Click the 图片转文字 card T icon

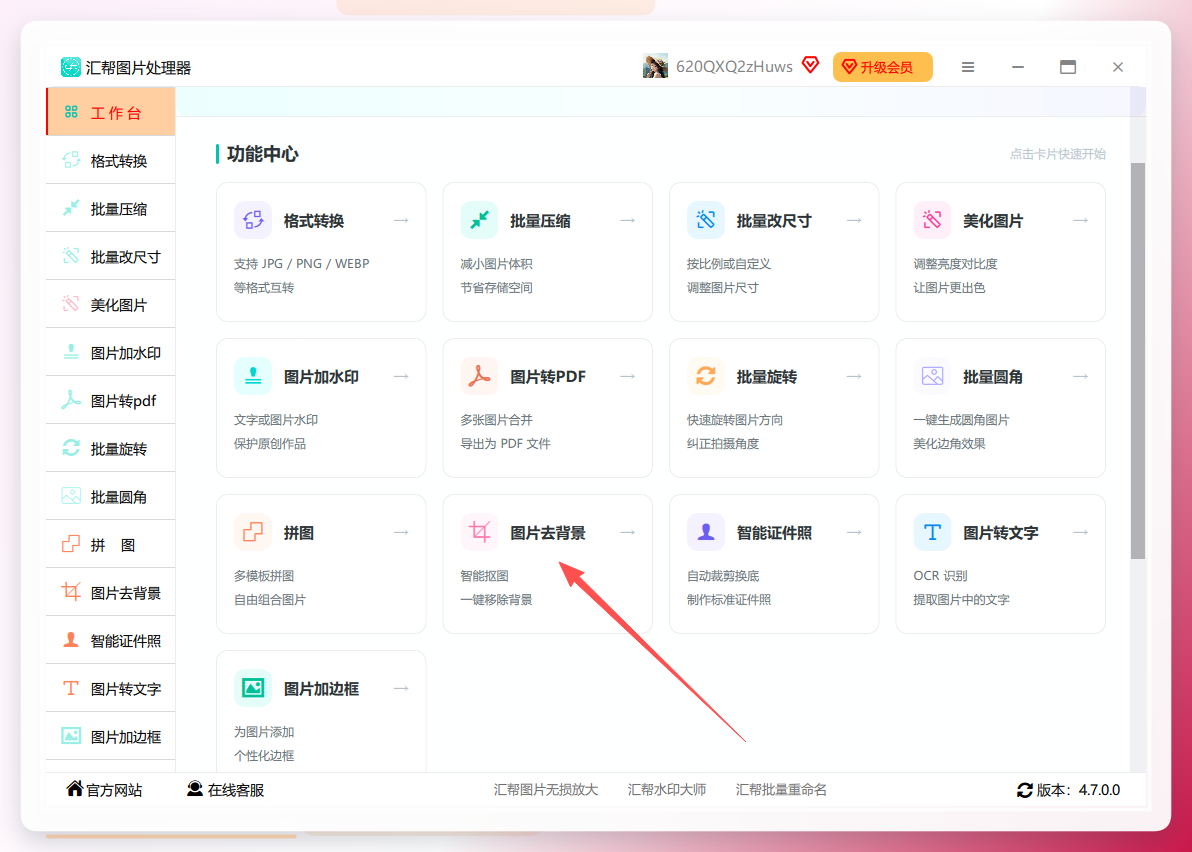933,532
